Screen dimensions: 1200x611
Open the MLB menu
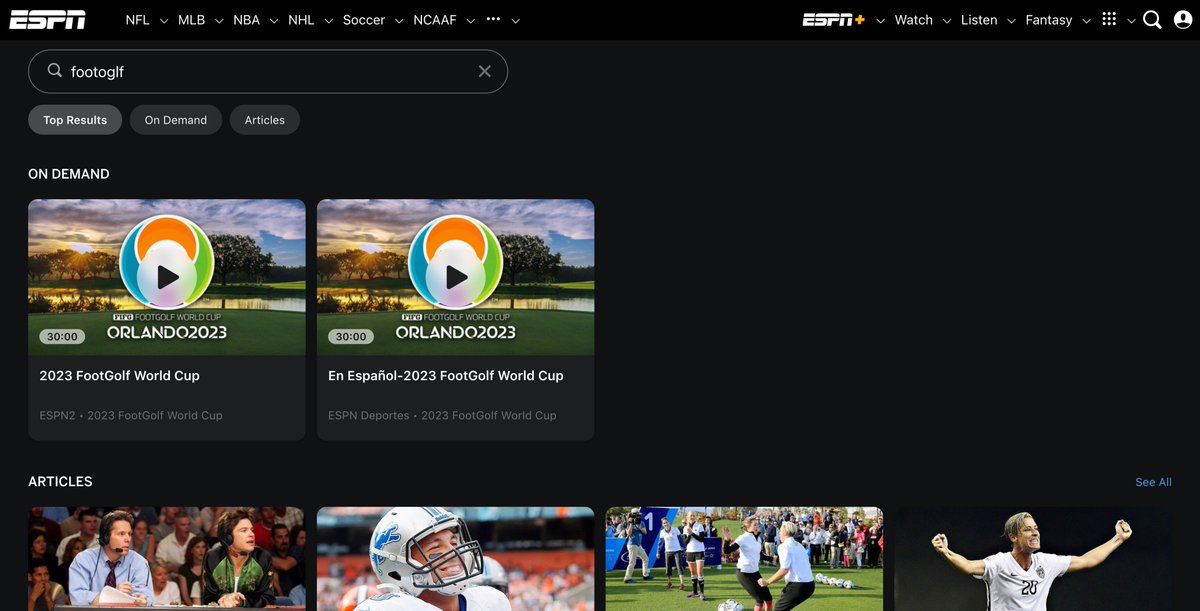(191, 20)
